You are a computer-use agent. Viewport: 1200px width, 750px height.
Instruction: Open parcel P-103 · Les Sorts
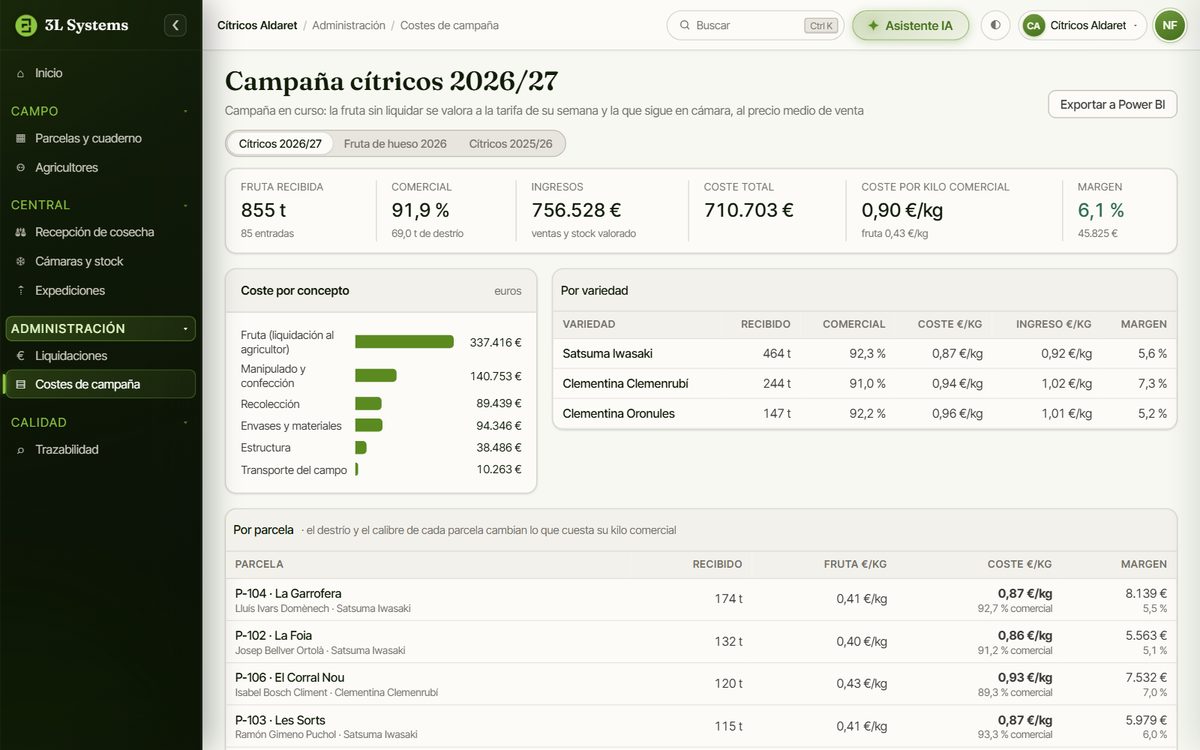pos(701,727)
